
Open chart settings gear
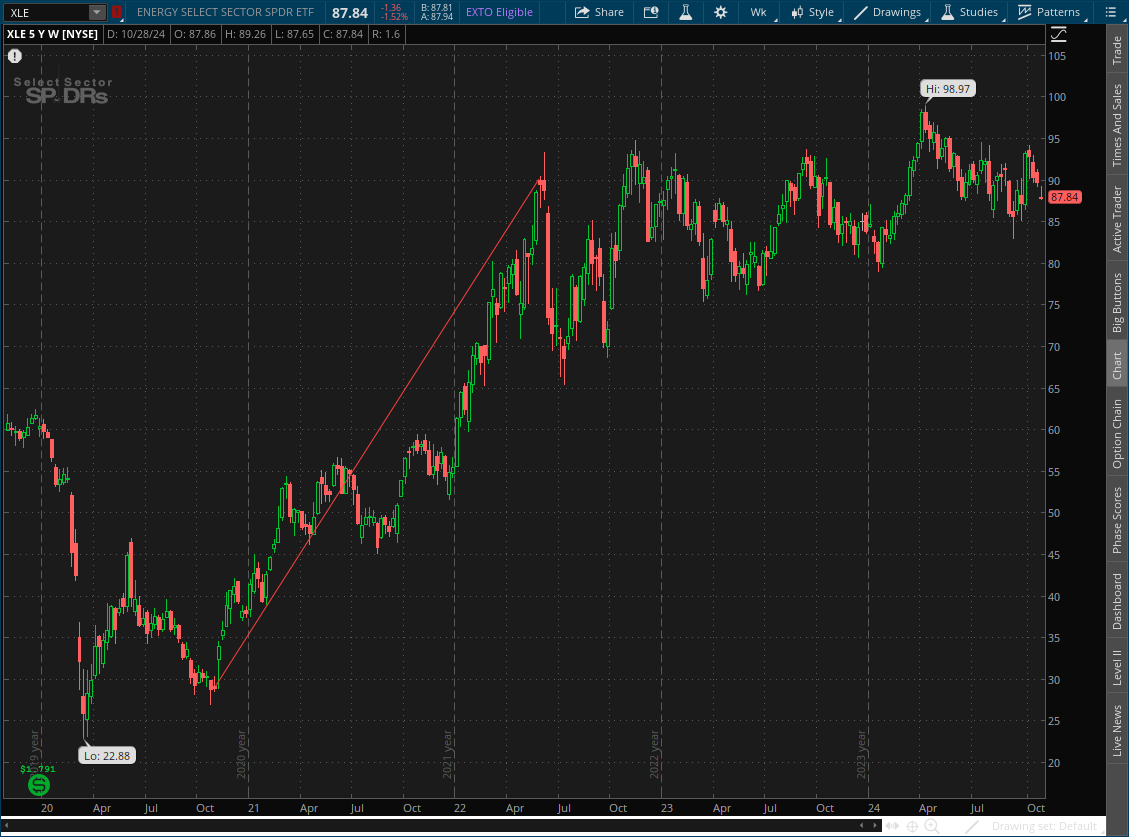(720, 12)
